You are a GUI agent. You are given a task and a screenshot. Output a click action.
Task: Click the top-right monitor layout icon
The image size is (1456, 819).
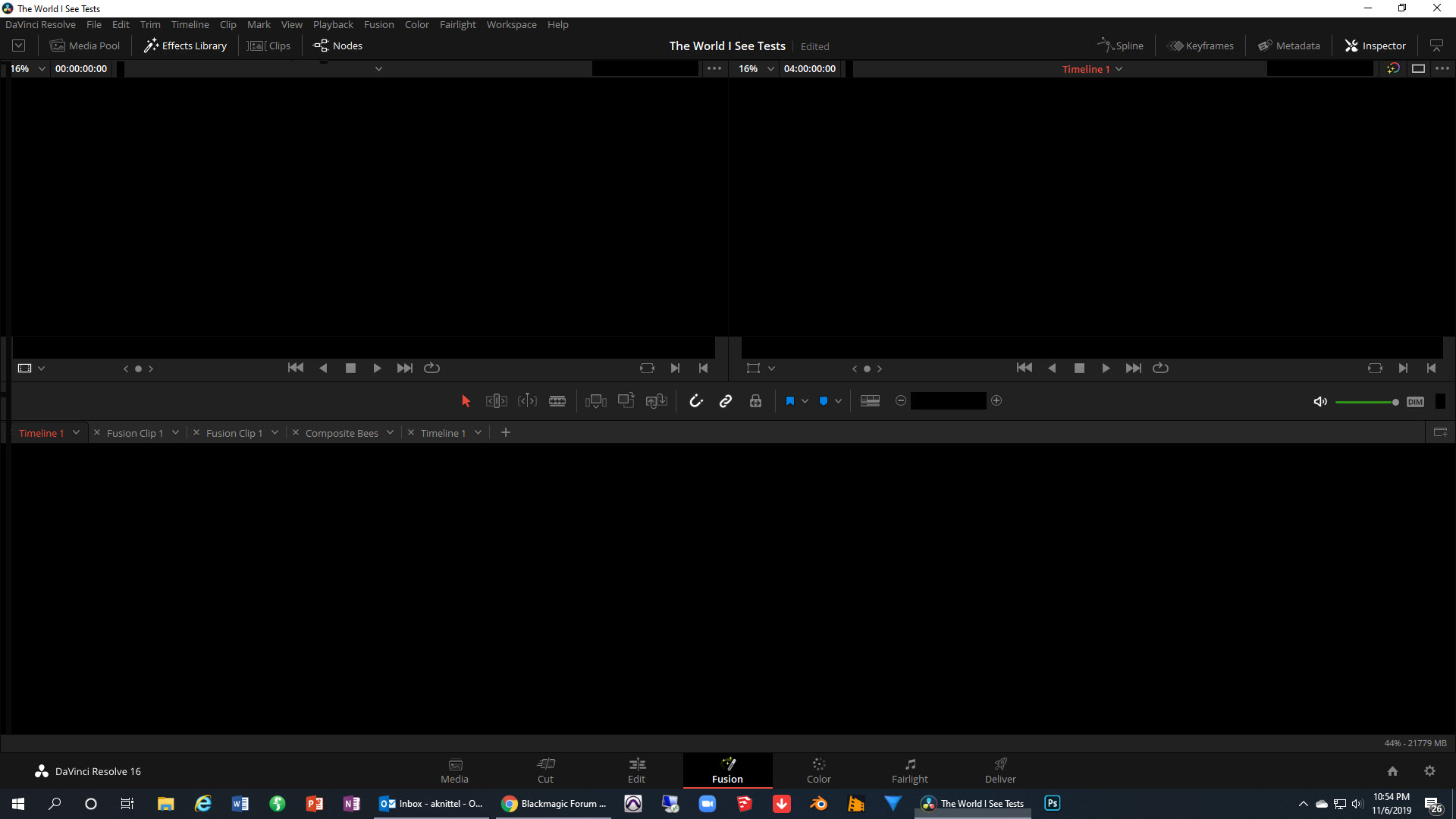[x=1436, y=45]
